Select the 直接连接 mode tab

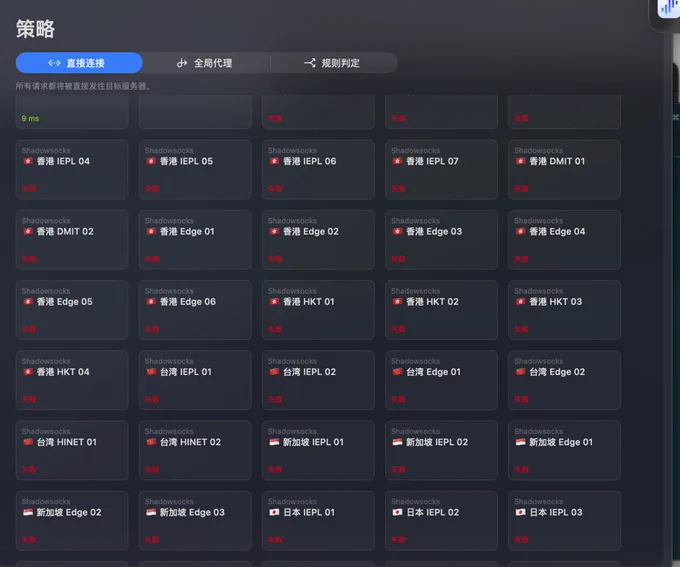point(79,63)
